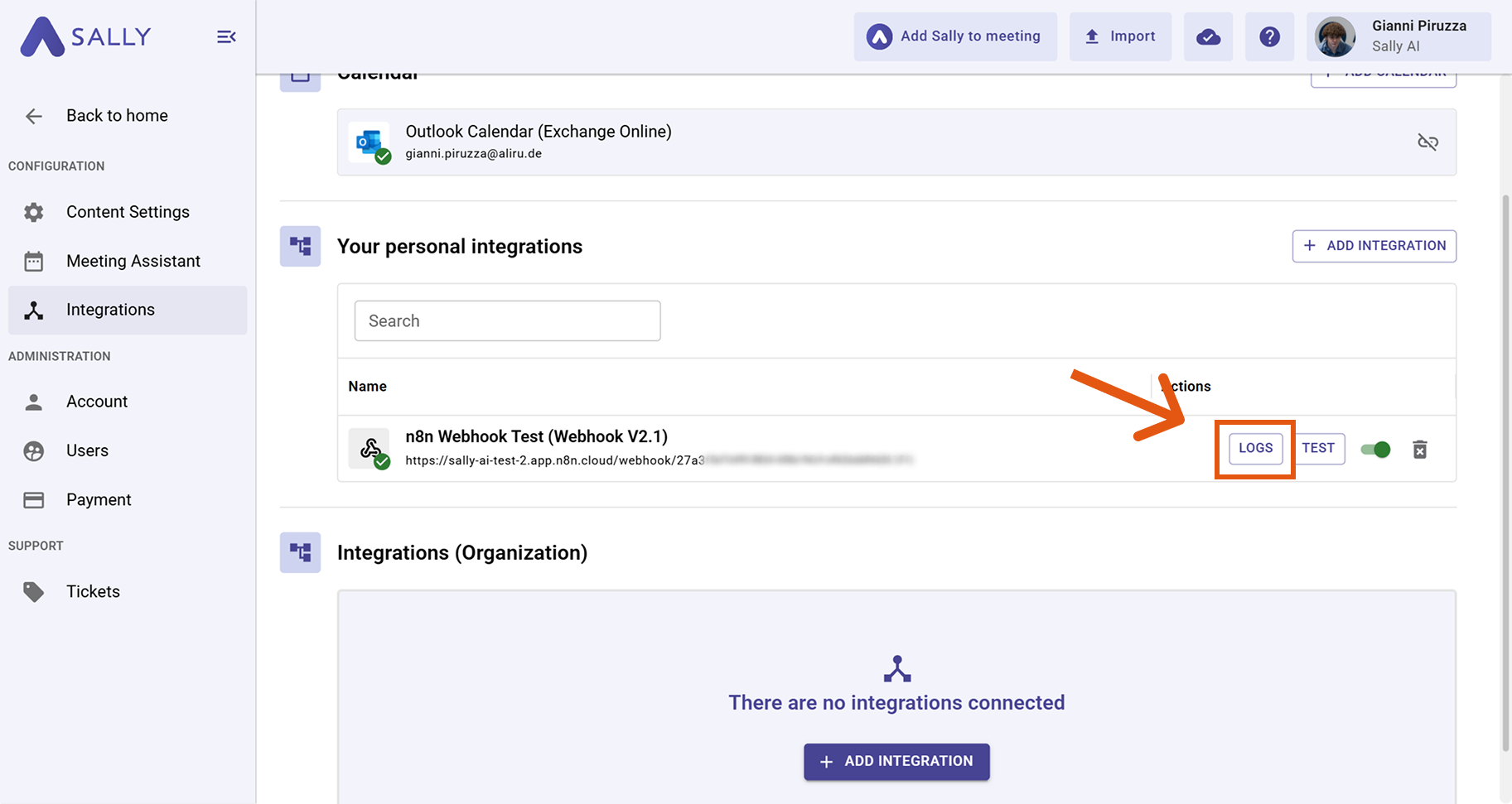Click the integrations Search field
This screenshot has height=804, width=1512.
pyautogui.click(x=507, y=320)
